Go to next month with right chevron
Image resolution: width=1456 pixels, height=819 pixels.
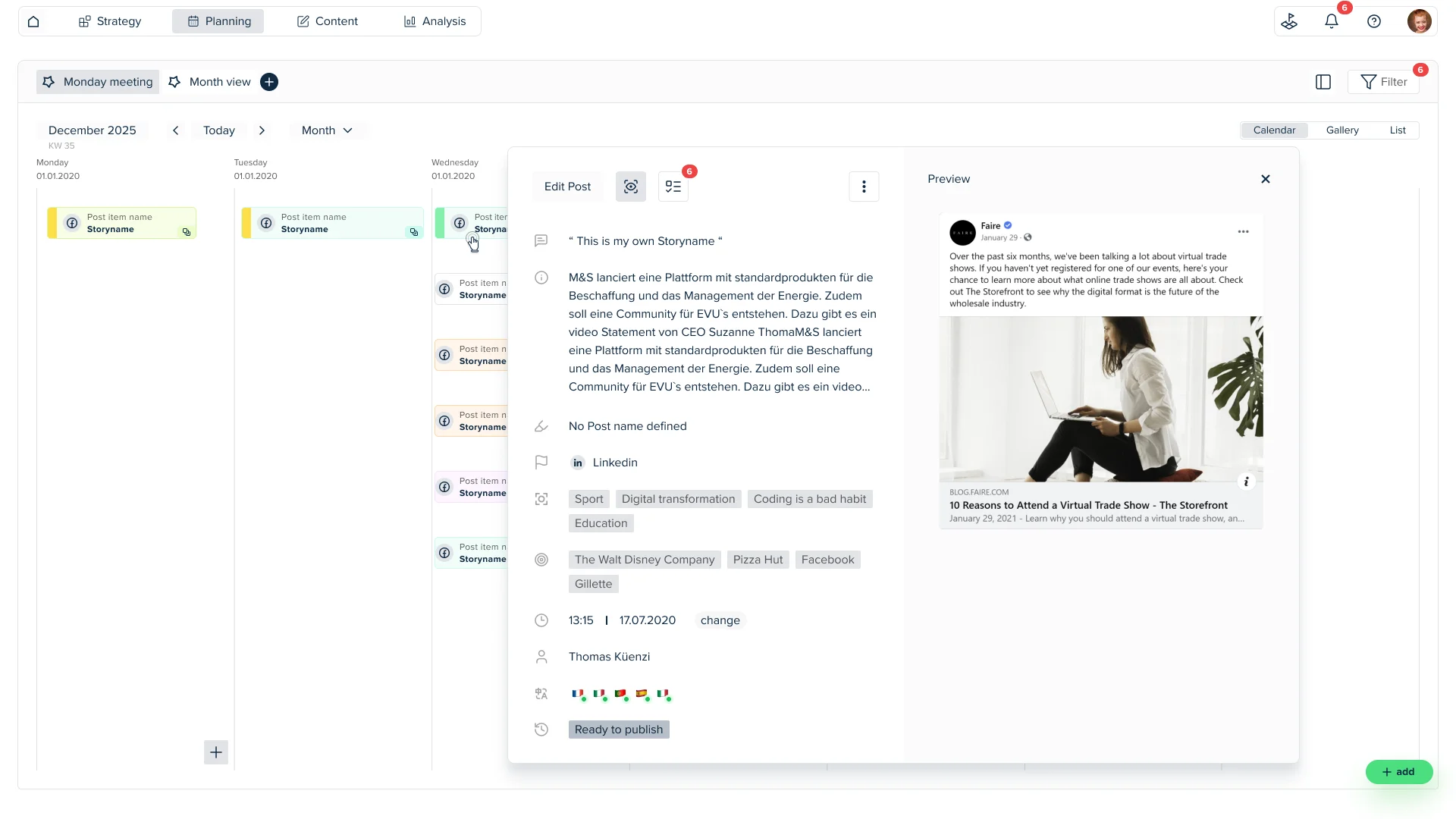262,130
